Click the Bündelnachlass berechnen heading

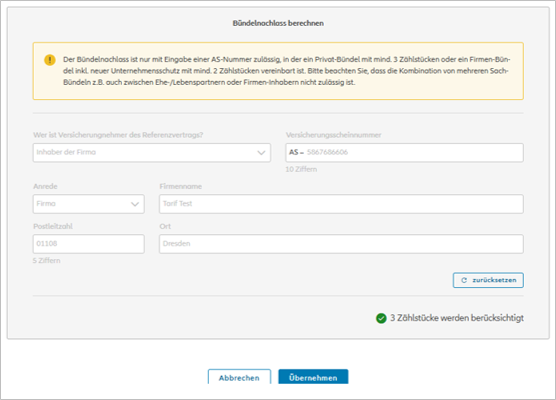[x=278, y=23]
